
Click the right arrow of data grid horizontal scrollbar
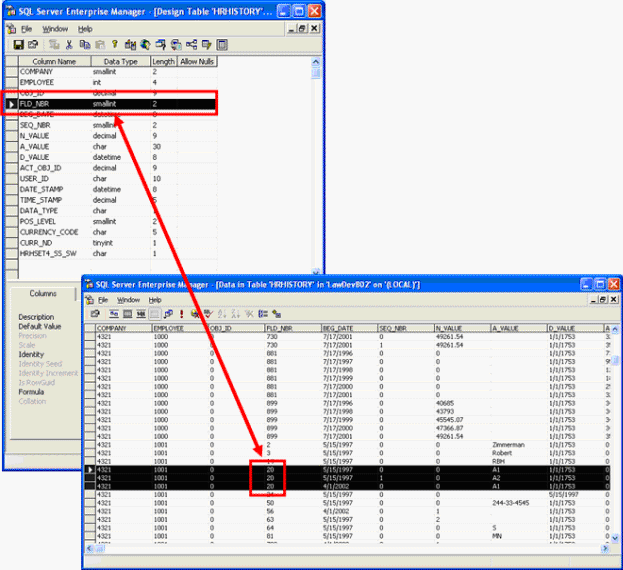[x=606, y=549]
